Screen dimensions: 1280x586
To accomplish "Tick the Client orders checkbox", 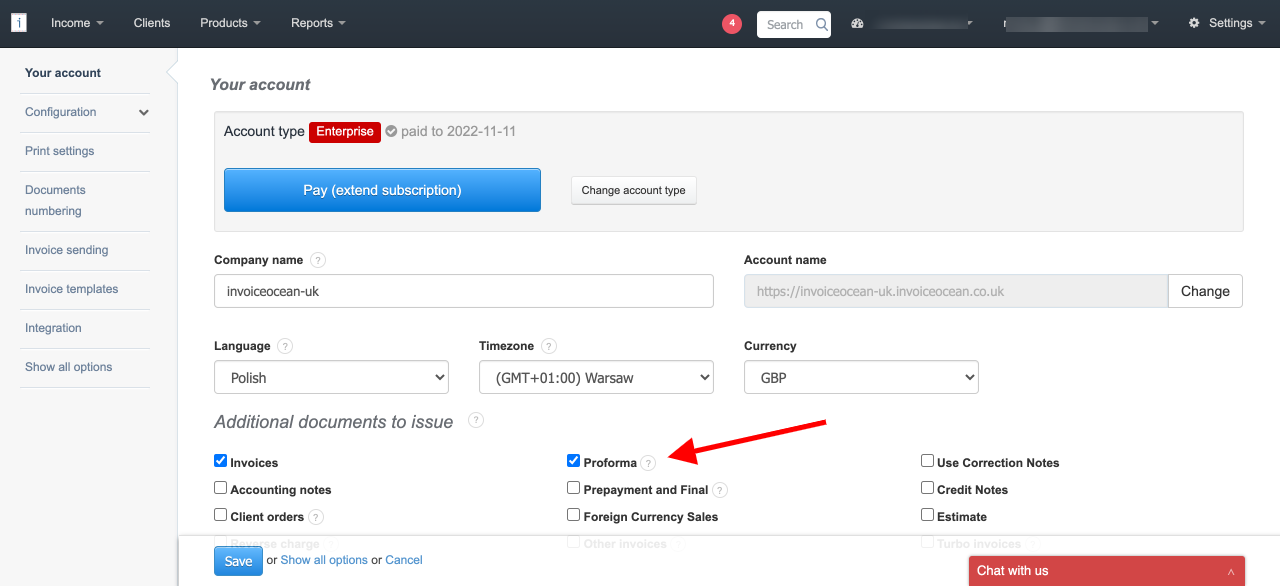I will click(x=220, y=515).
